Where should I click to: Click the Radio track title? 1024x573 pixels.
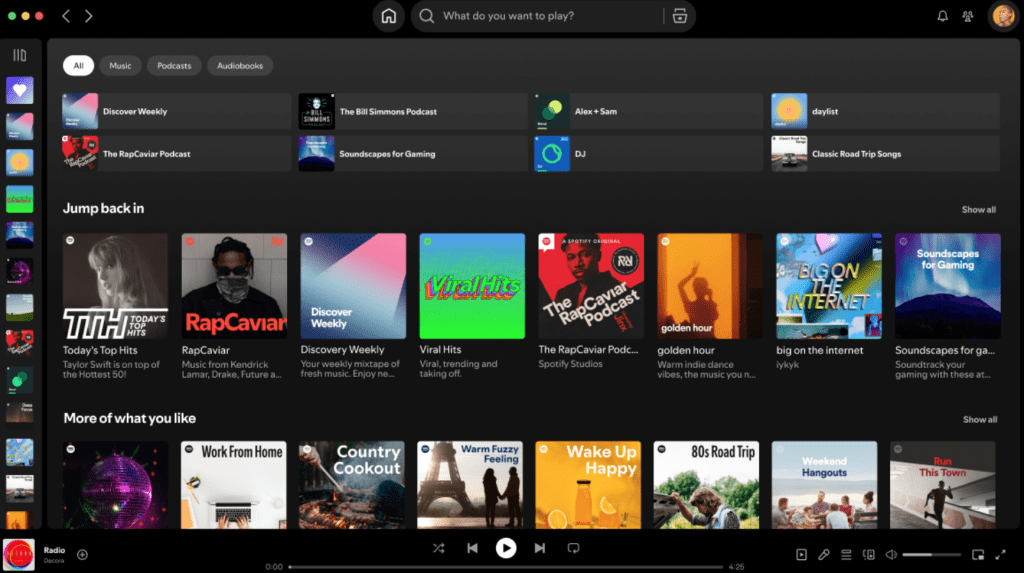(54, 550)
